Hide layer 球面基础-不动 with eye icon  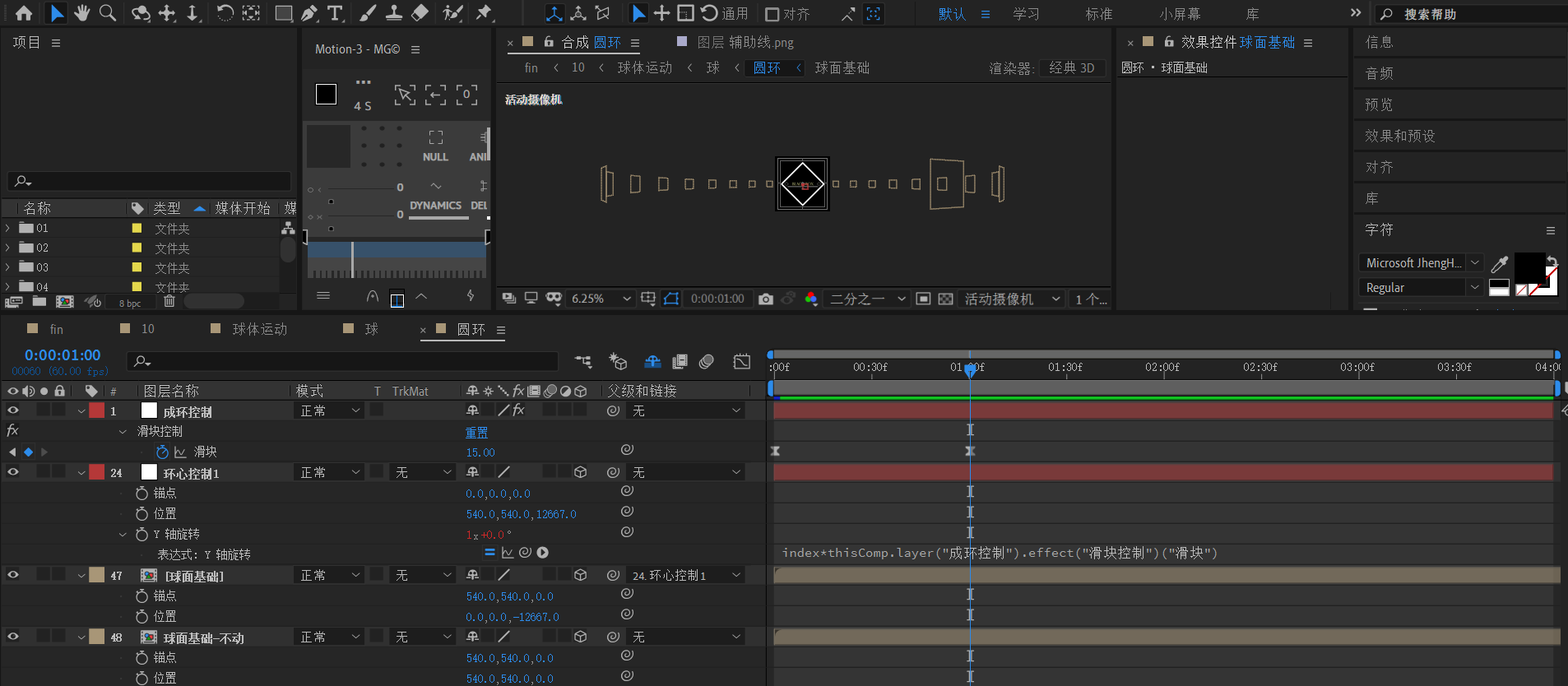tap(13, 637)
